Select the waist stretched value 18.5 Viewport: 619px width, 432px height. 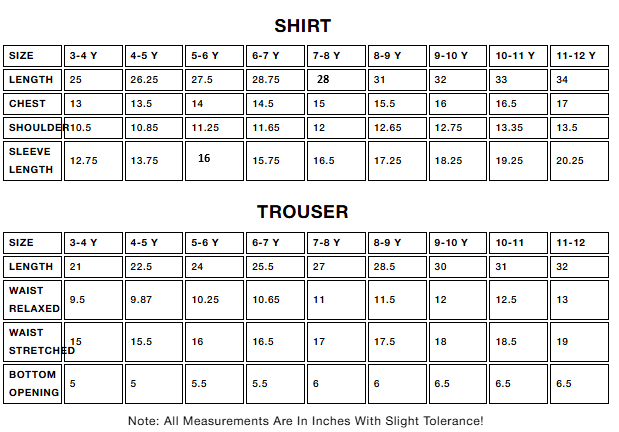[506, 341]
